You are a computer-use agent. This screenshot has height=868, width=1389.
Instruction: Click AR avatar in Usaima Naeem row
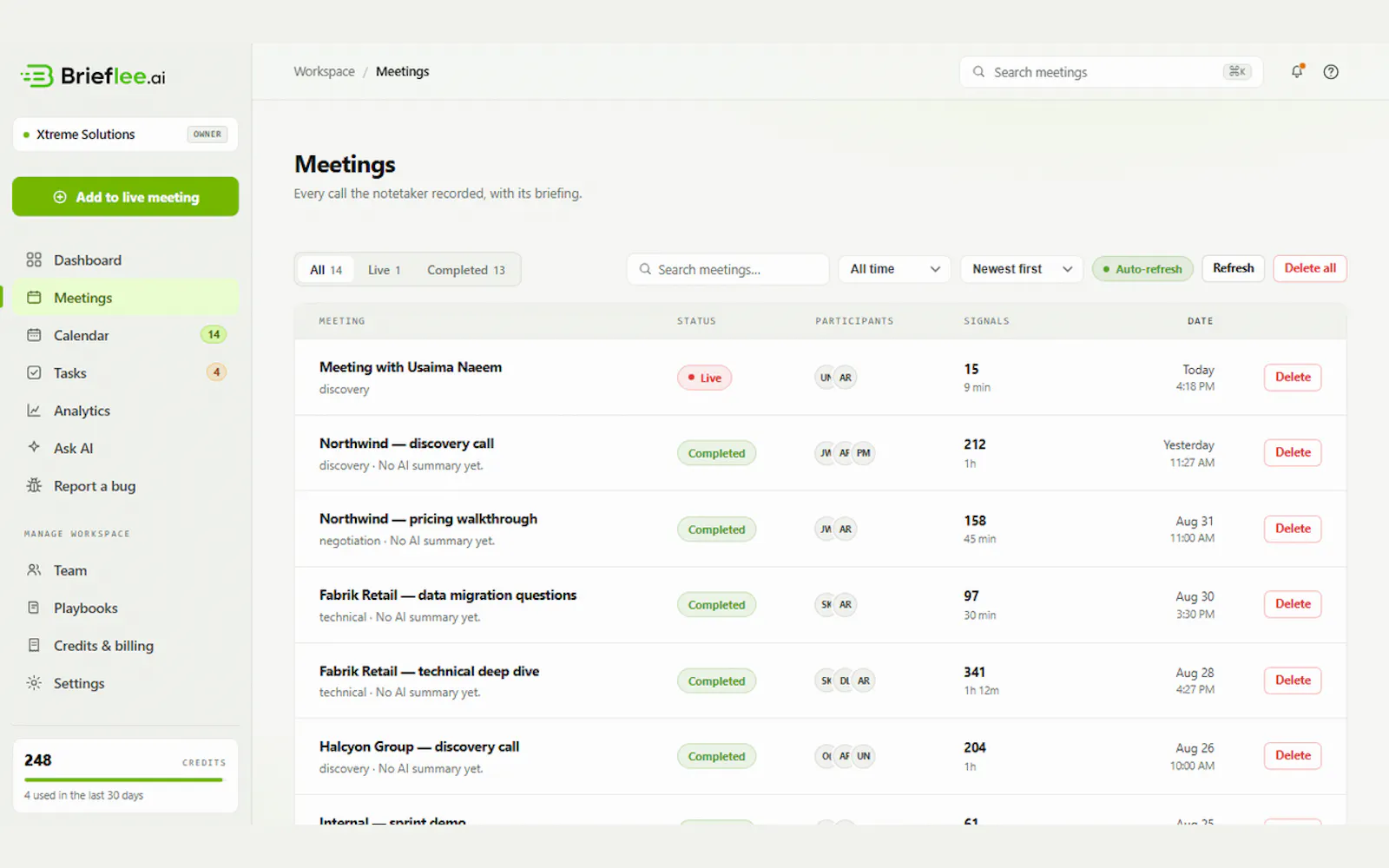[x=846, y=378]
